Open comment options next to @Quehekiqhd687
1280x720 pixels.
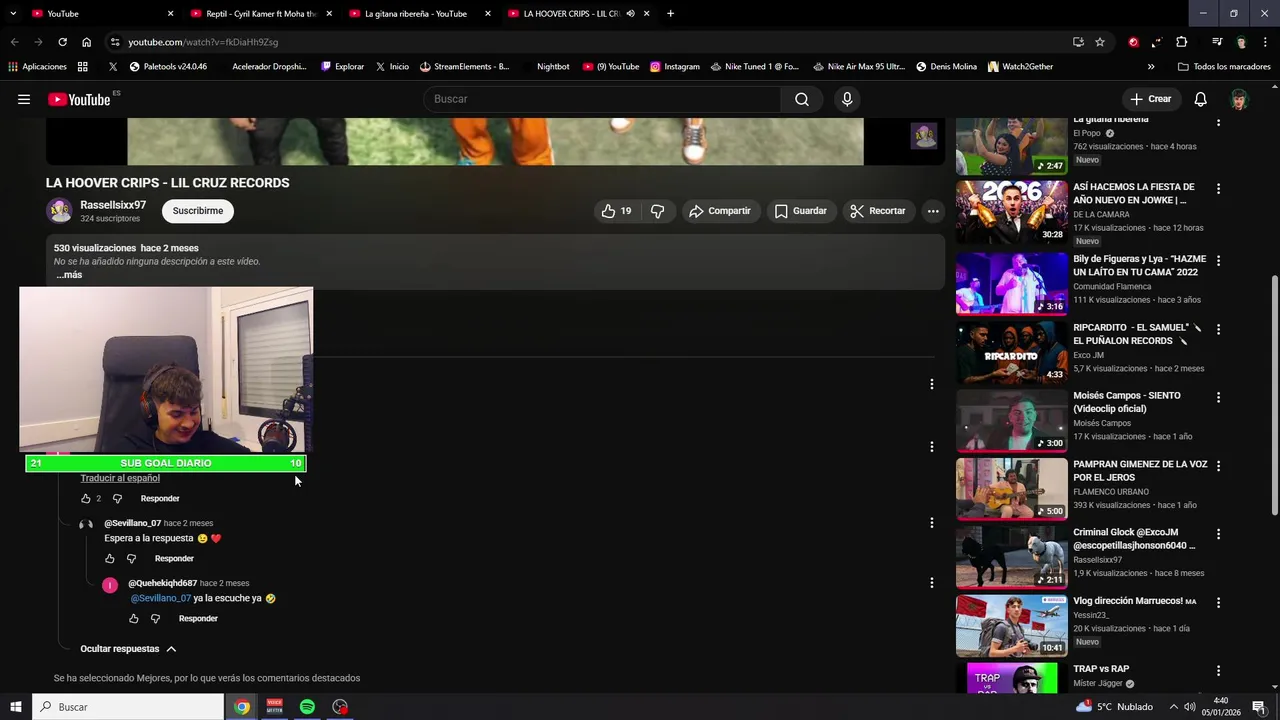(932, 583)
